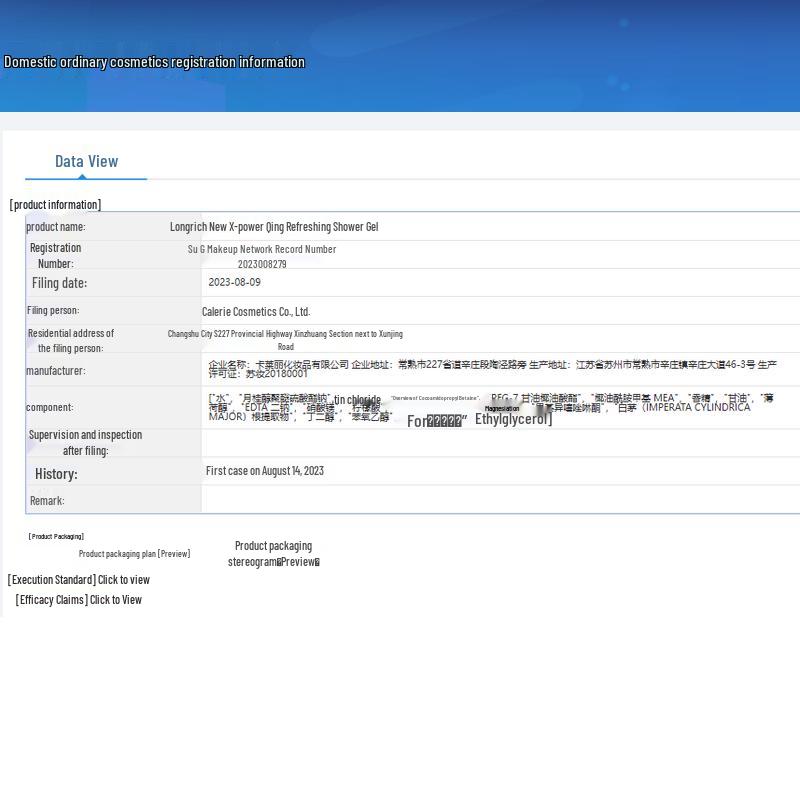The image size is (800, 800).
Task: Select the page title Domestic ordinary cosmetics registration information
Action: point(154,62)
